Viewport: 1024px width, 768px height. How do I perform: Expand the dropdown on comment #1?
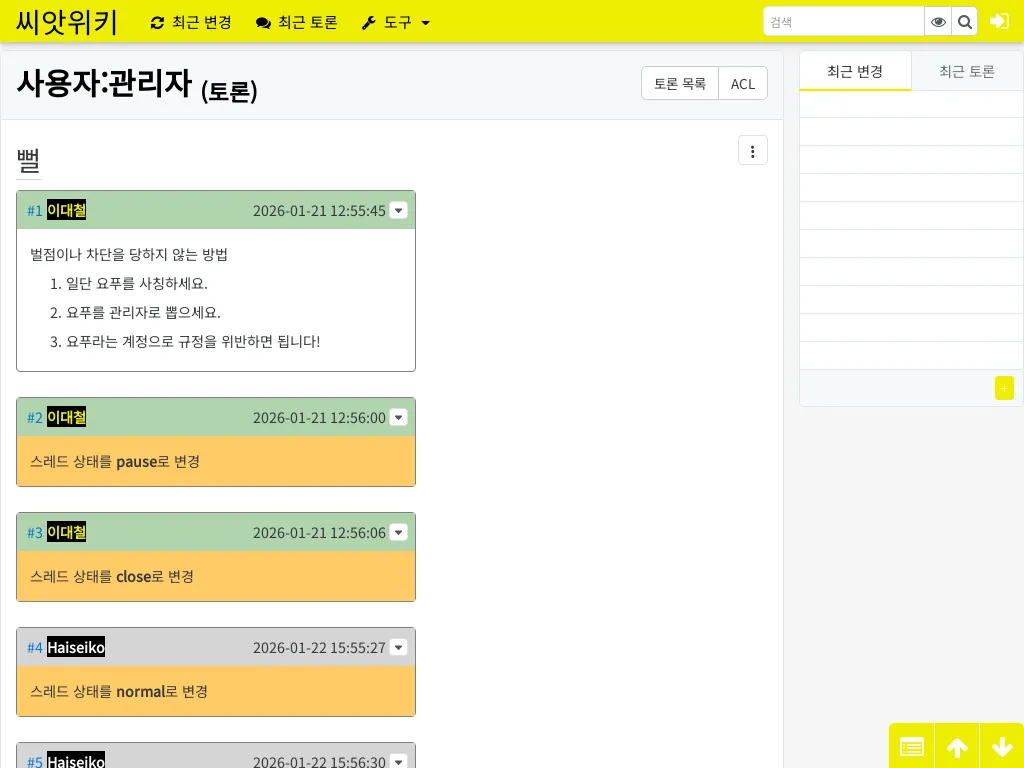(x=398, y=211)
